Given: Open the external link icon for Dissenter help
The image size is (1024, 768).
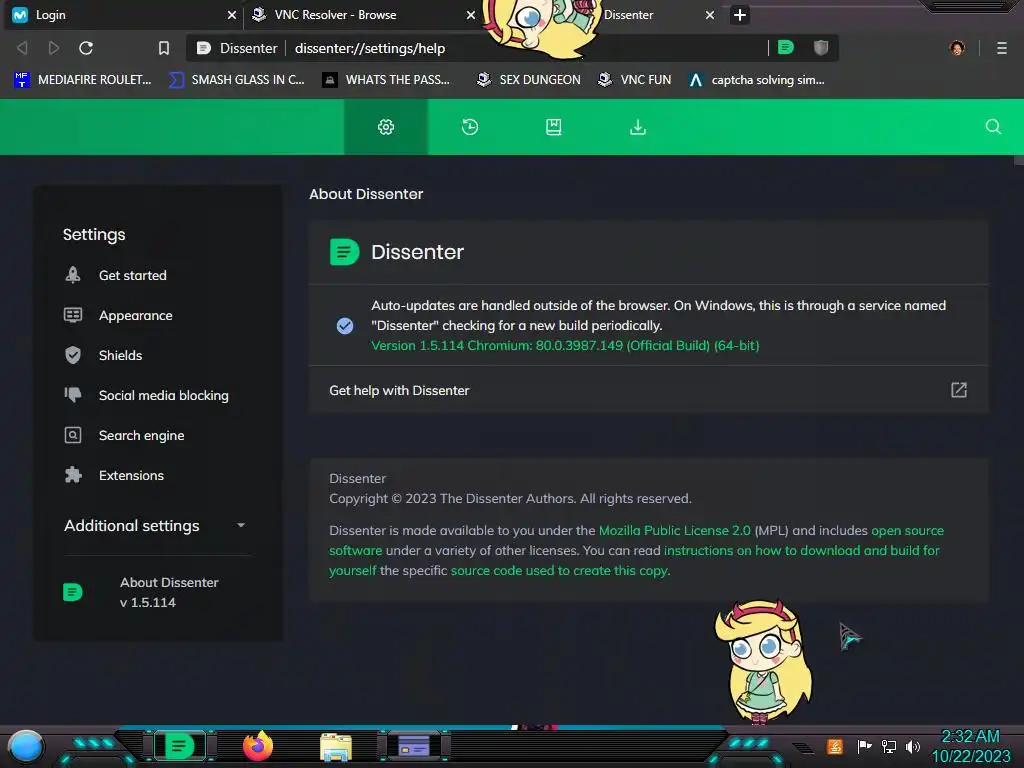Looking at the screenshot, I should pyautogui.click(x=958, y=390).
